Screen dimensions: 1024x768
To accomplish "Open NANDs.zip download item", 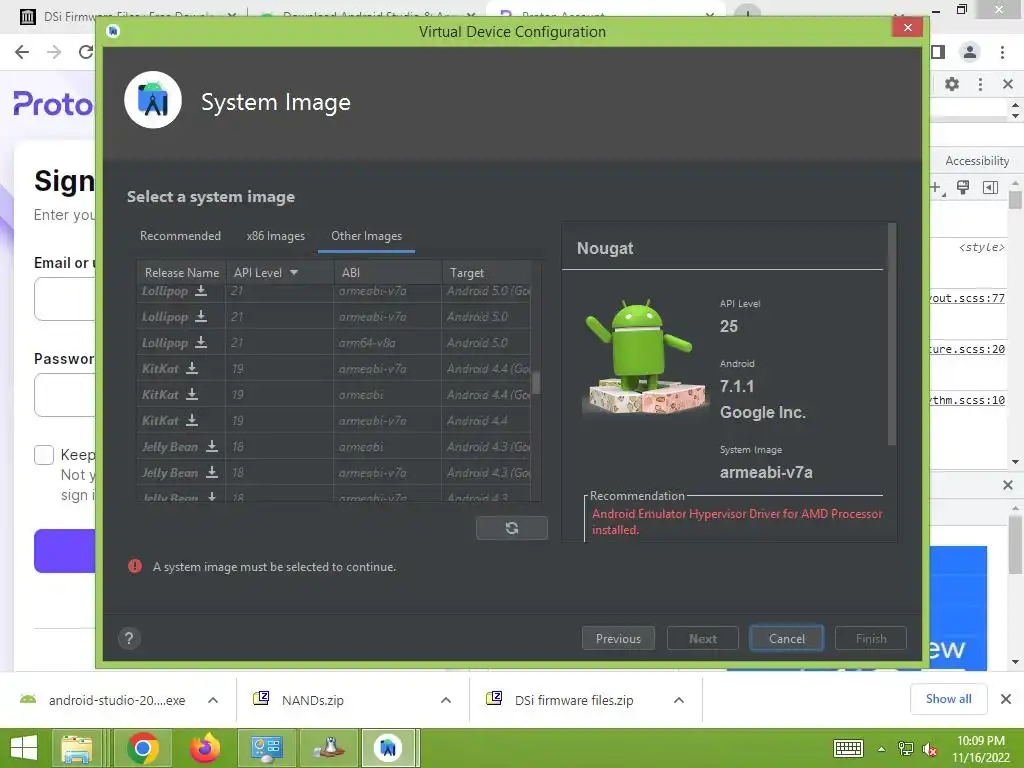I will click(312, 700).
